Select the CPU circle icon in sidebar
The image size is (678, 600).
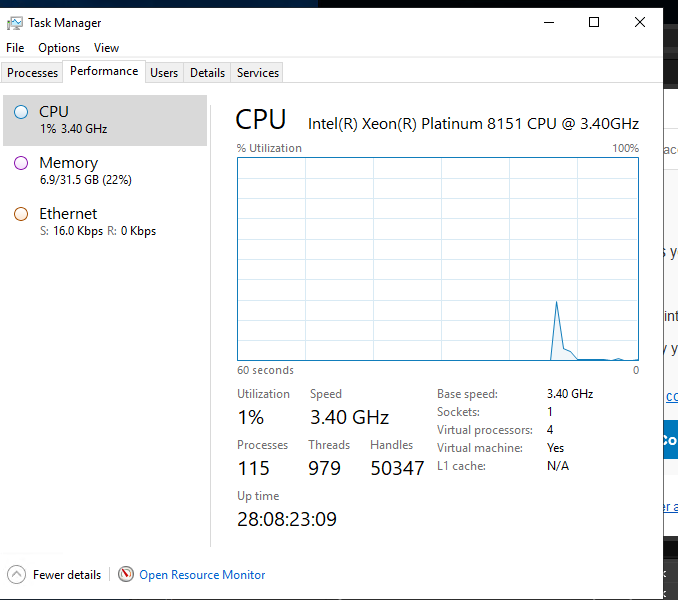tap(21, 112)
